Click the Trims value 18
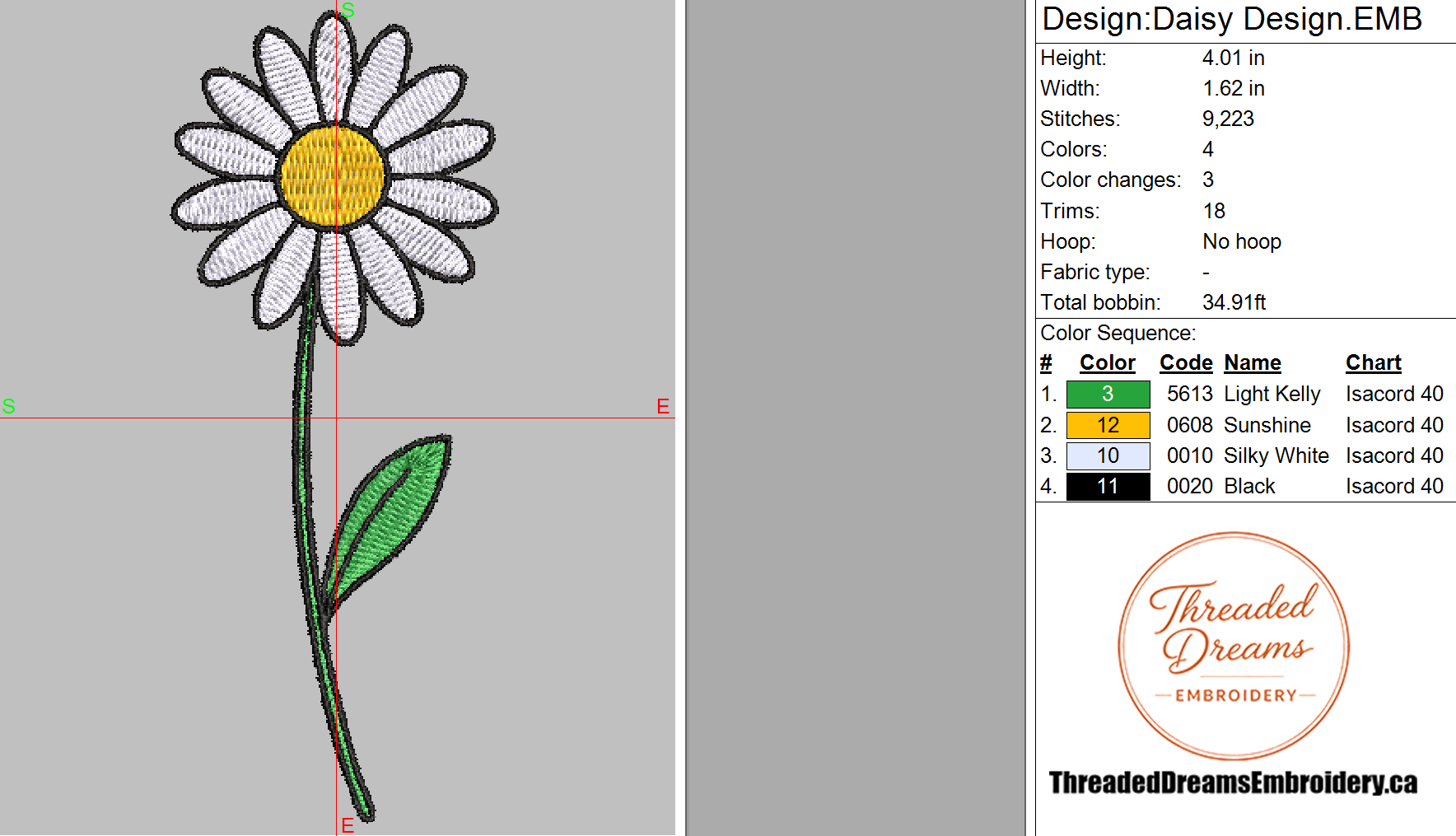 pyautogui.click(x=1214, y=211)
